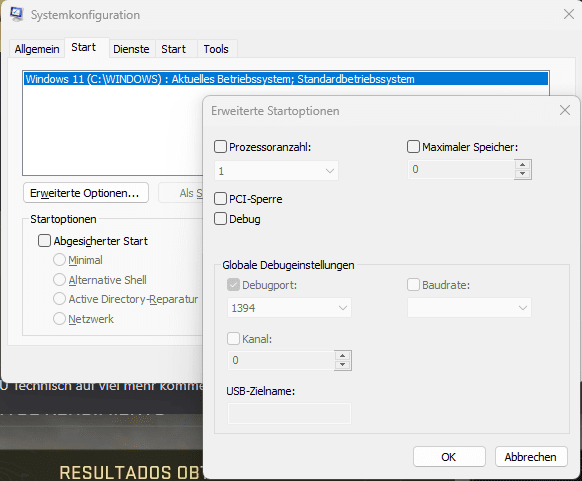Enable the Prozessoranzahl checkbox
This screenshot has width=582, height=481.
pyautogui.click(x=220, y=147)
